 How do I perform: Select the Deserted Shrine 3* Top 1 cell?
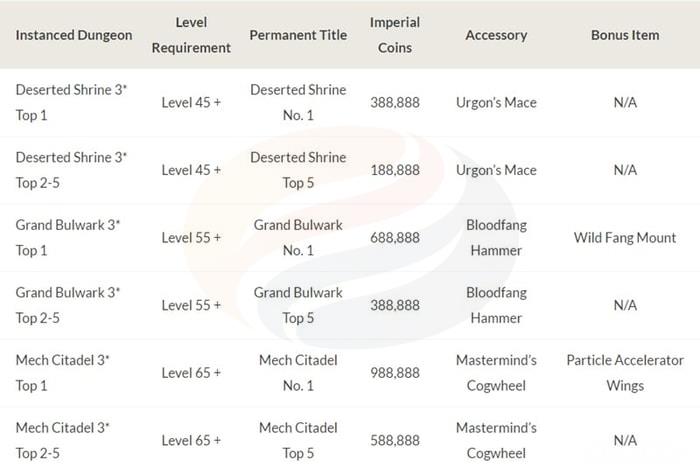(71, 102)
